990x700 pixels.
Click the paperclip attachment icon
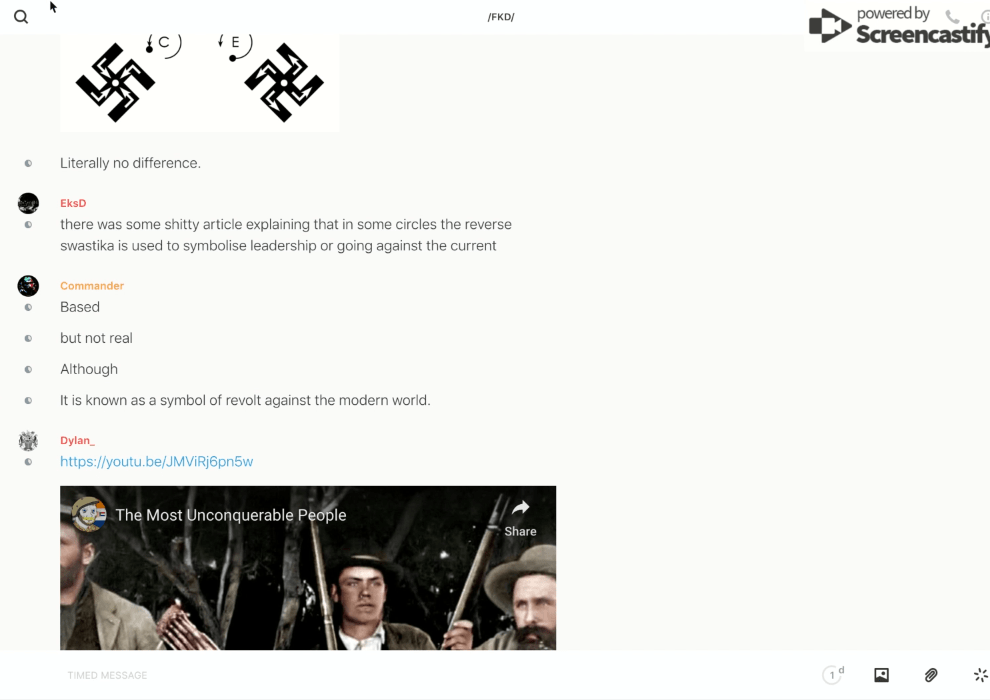tap(931, 675)
